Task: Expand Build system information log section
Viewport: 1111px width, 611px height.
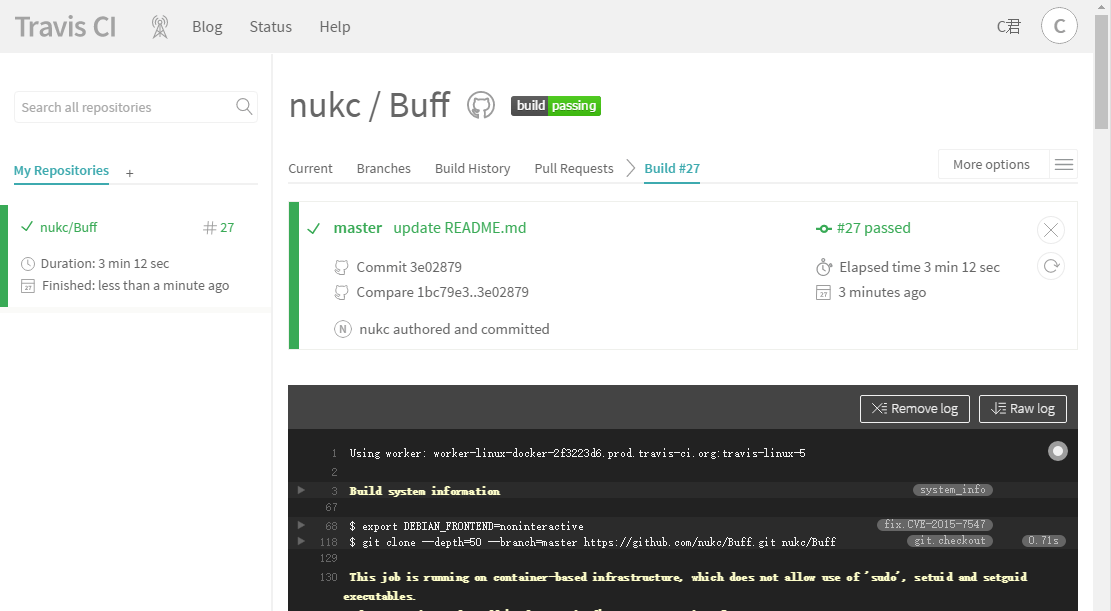Action: coord(301,490)
